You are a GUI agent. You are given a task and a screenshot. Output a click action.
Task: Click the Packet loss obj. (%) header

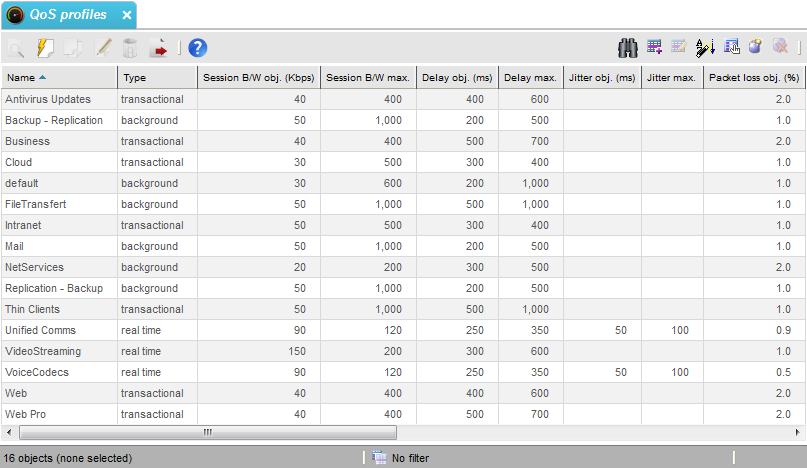pos(754,77)
